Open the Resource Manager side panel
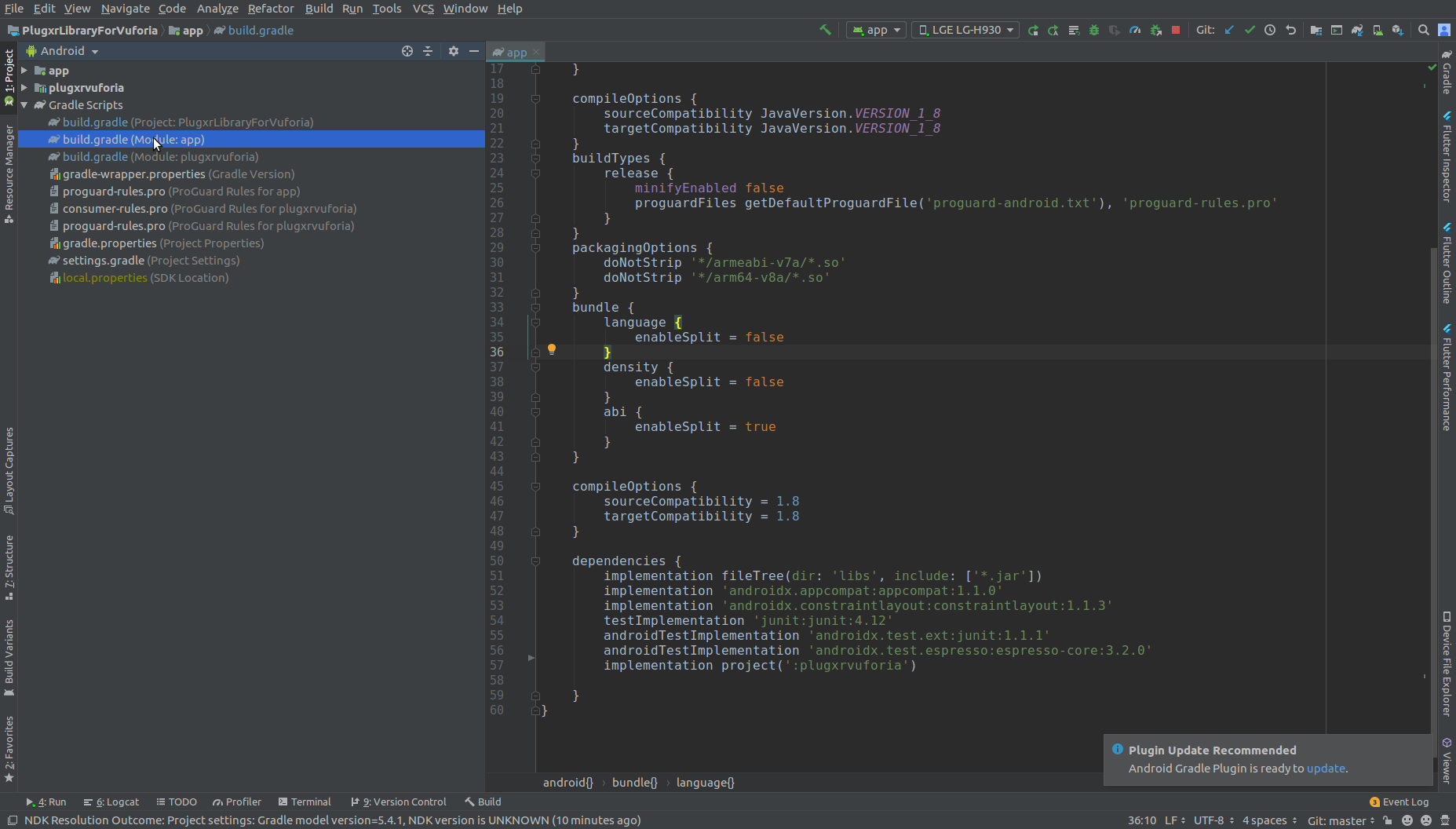 click(x=9, y=174)
